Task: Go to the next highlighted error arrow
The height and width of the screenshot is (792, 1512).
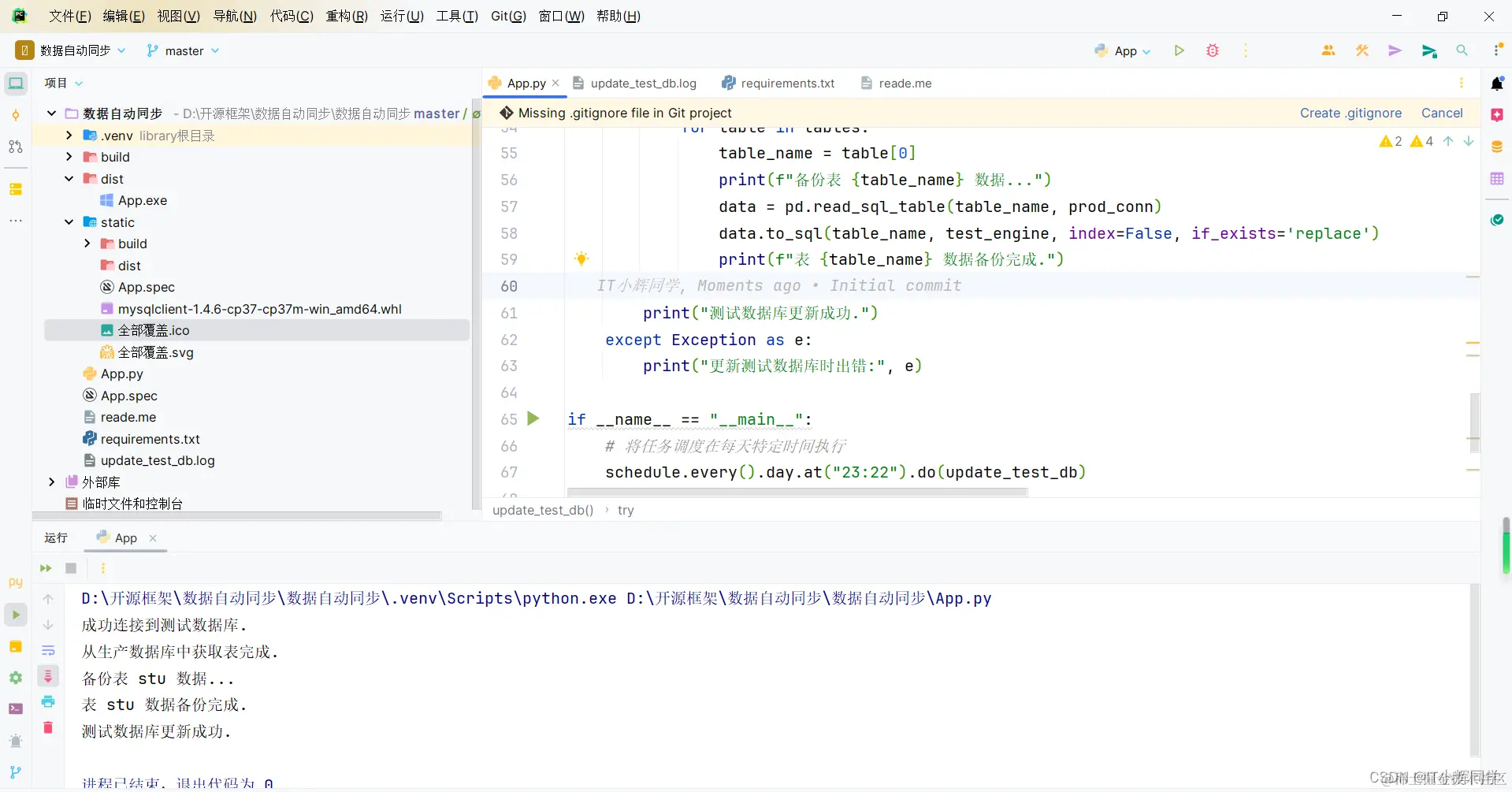Action: tap(1469, 141)
